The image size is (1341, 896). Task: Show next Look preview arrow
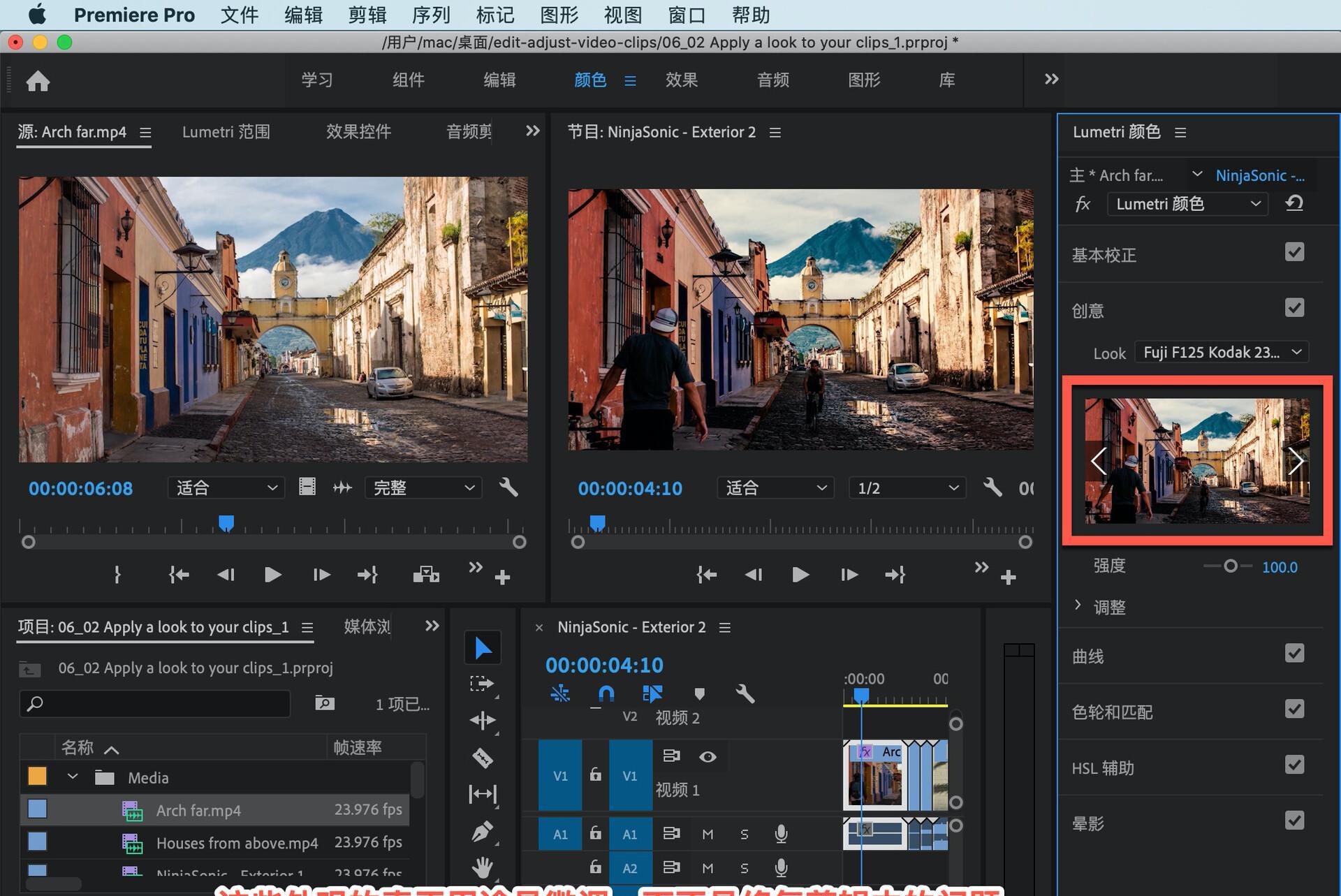[1296, 461]
